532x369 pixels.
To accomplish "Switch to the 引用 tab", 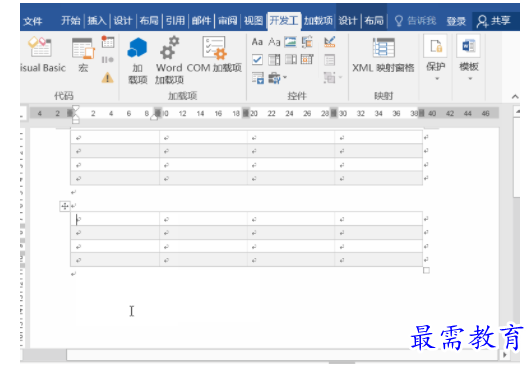I will coord(175,21).
